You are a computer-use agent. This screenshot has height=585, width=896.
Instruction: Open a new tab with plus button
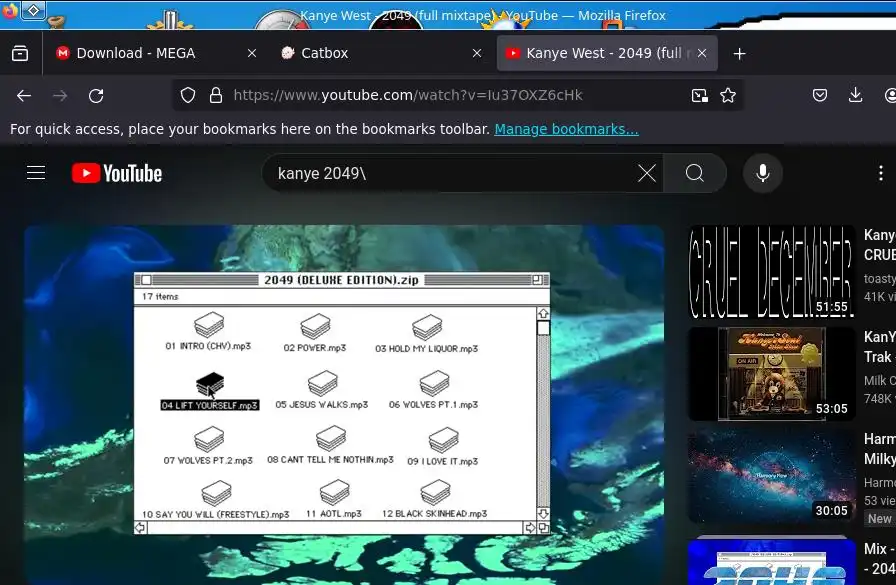click(739, 53)
